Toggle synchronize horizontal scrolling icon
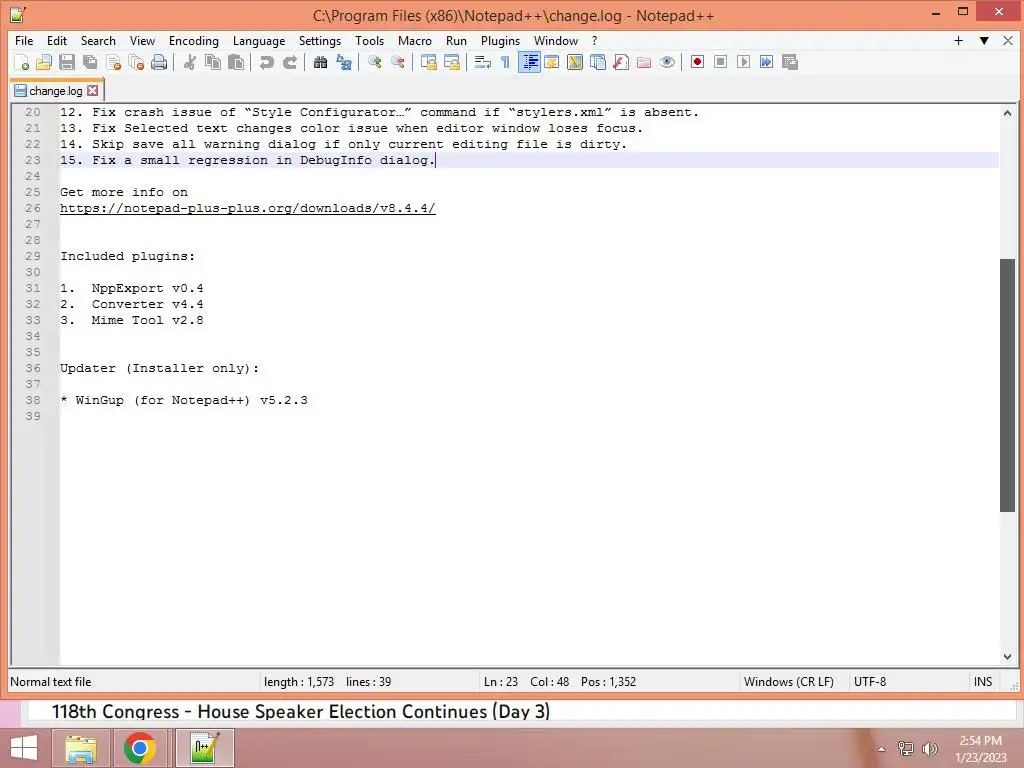Screen dimensions: 1024x768 451,62
